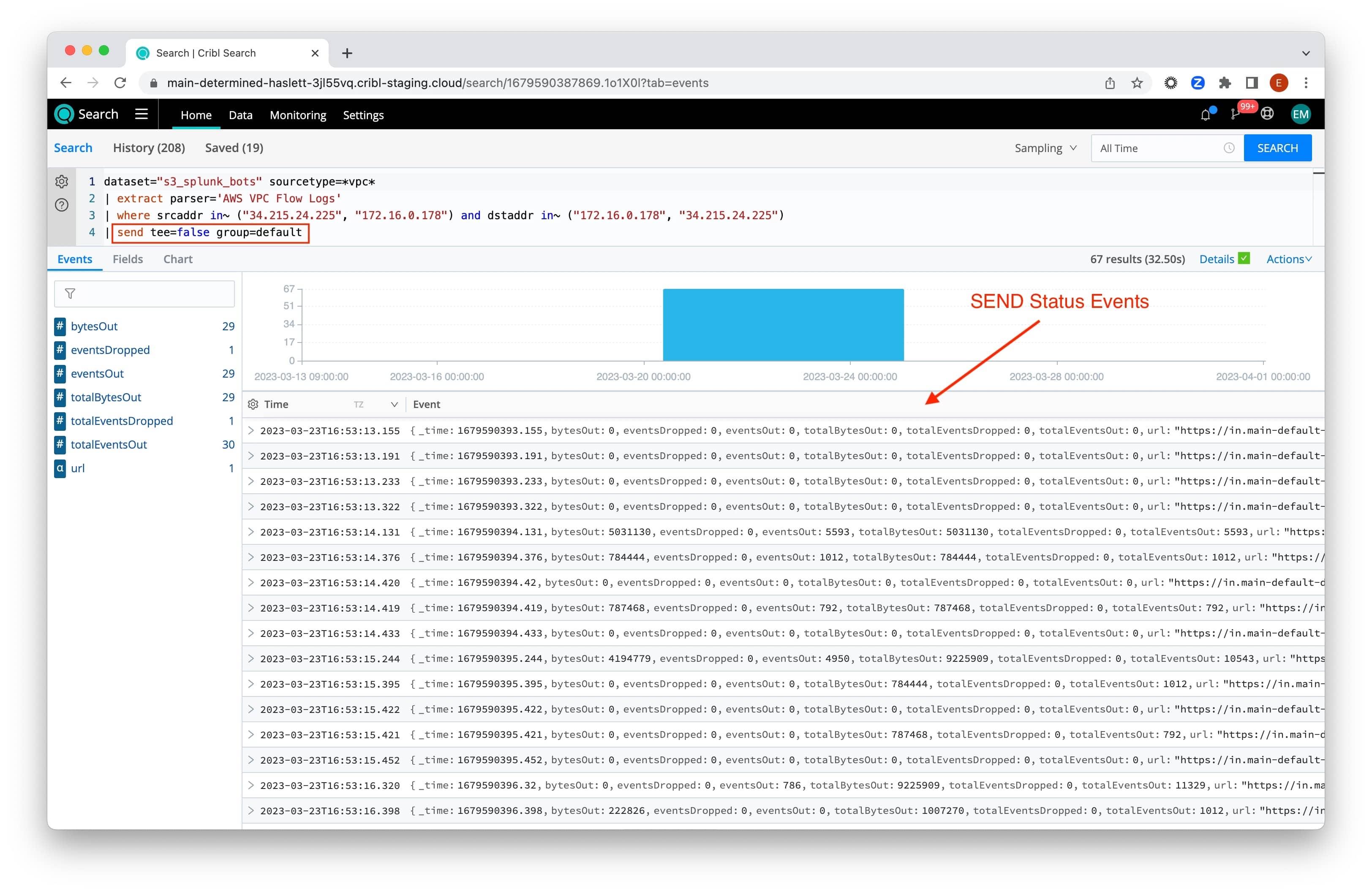Open the hamburger navigation menu
The width and height of the screenshot is (1372, 892).
(141, 114)
